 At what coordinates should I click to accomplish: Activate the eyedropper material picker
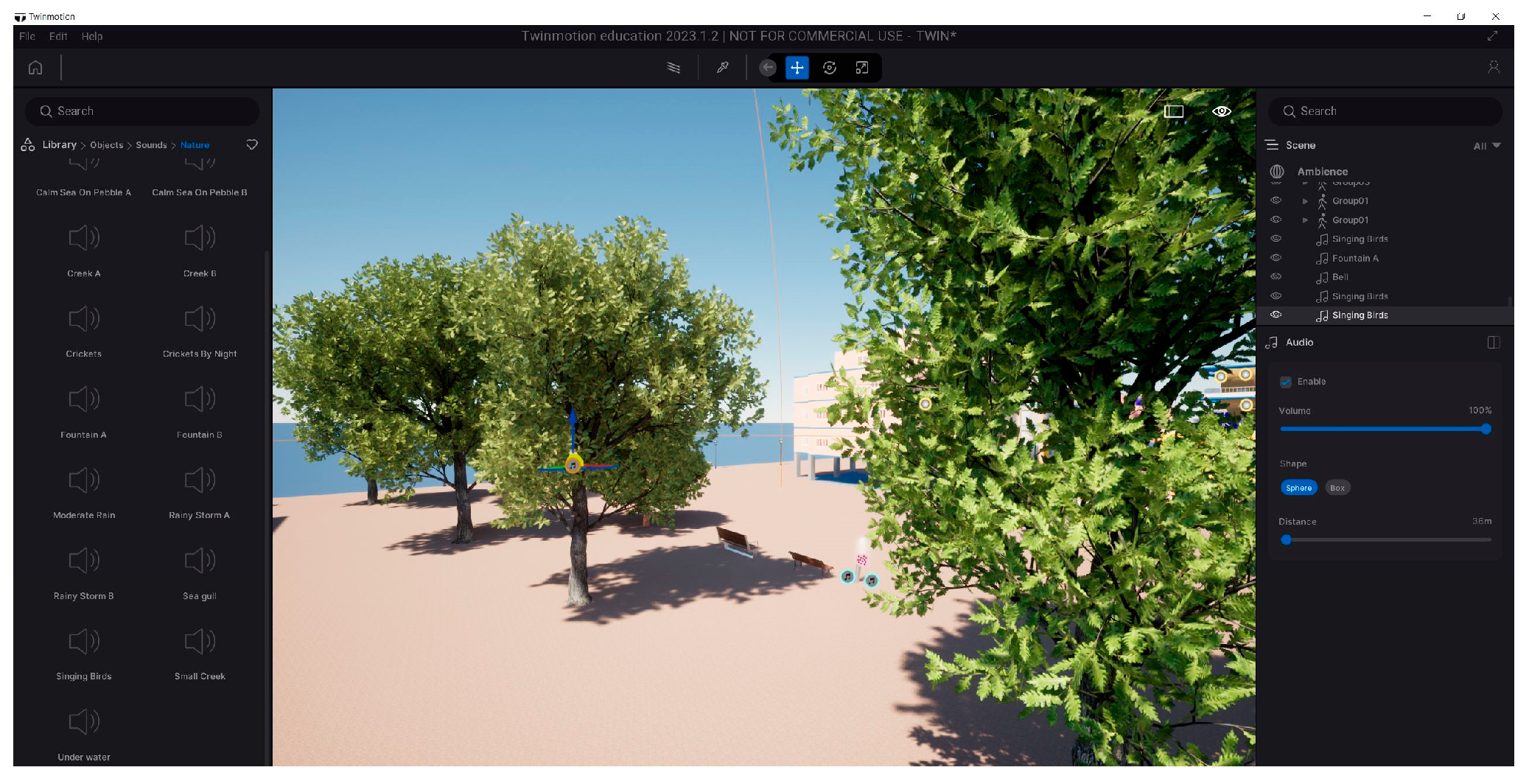point(723,68)
